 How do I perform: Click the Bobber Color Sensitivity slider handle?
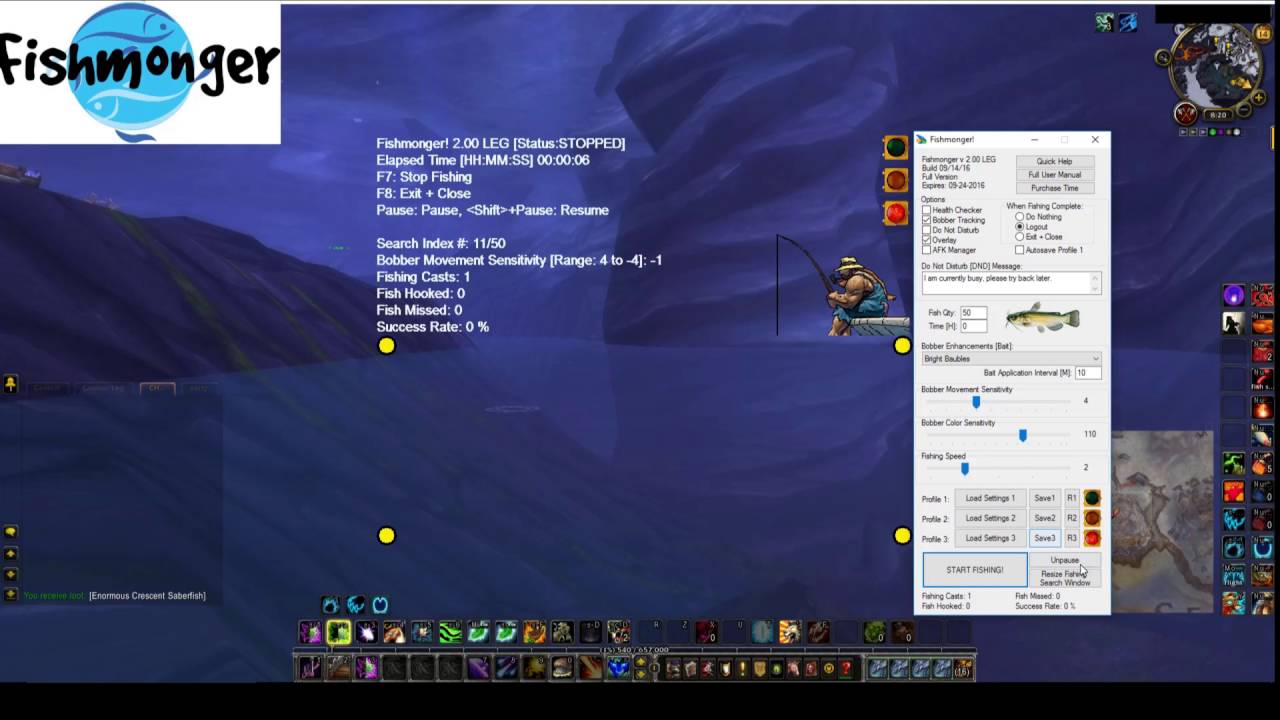1022,435
